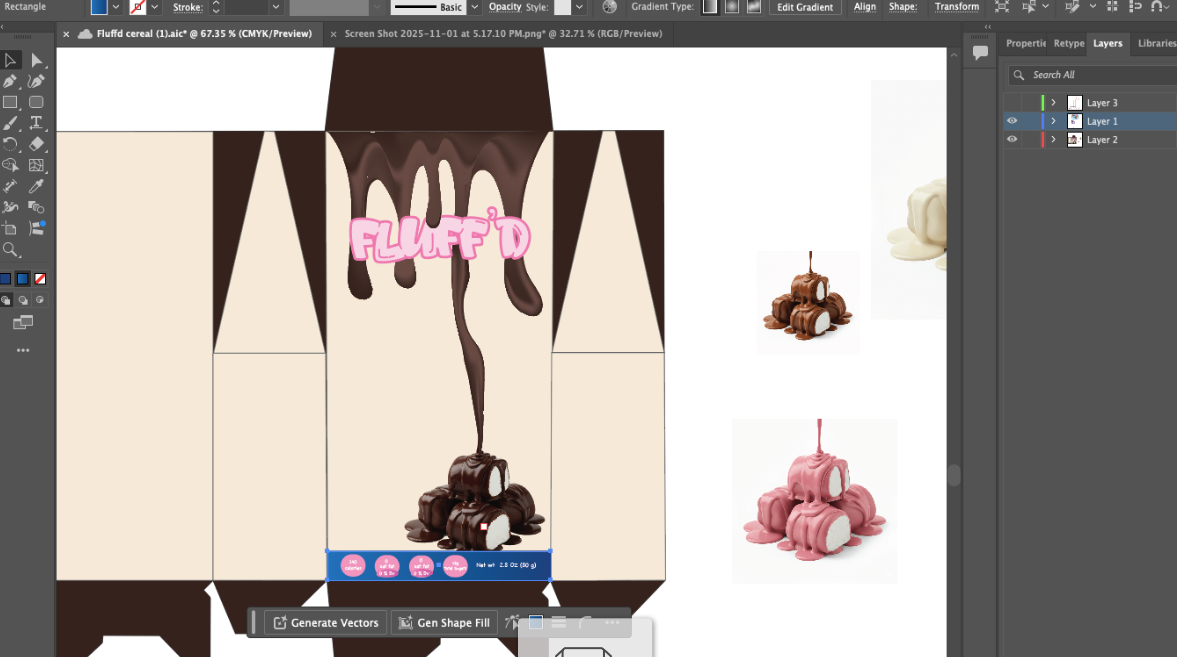Open stroke weight dropdown

pyautogui.click(x=275, y=7)
